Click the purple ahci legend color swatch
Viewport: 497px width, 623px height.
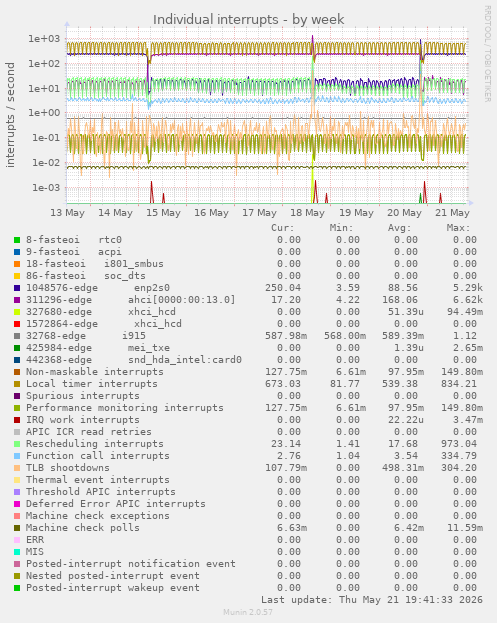point(17,300)
